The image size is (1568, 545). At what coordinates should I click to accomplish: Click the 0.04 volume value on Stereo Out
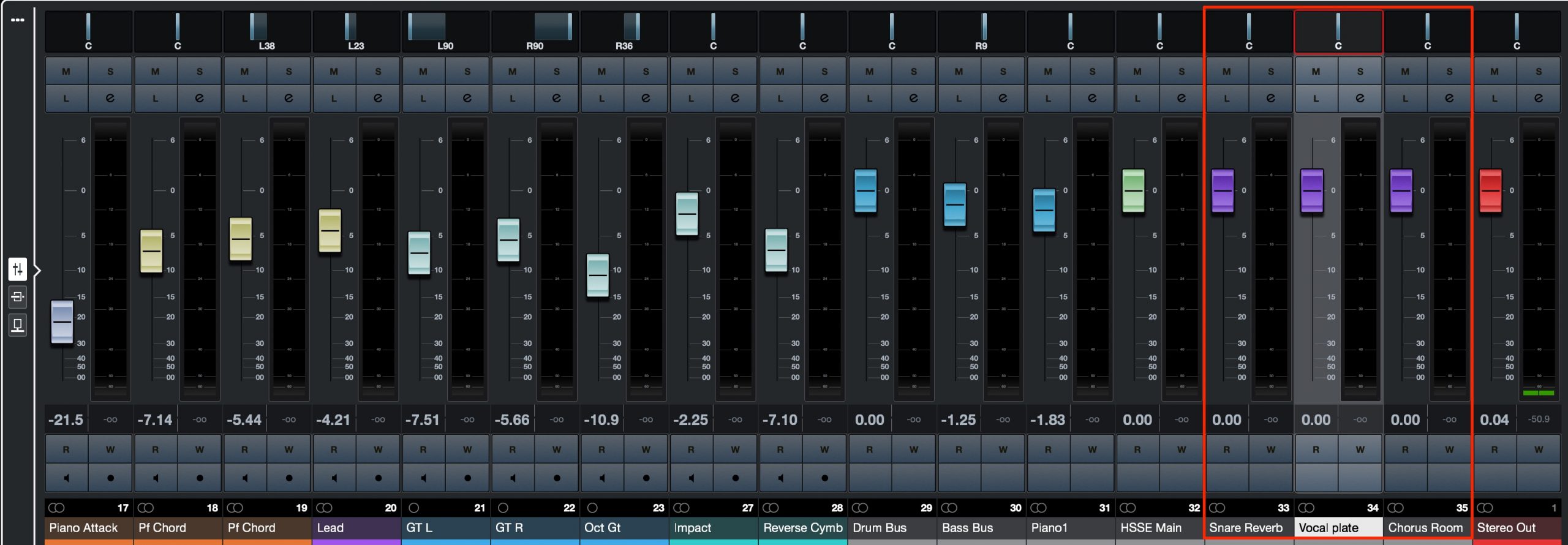tap(1494, 420)
